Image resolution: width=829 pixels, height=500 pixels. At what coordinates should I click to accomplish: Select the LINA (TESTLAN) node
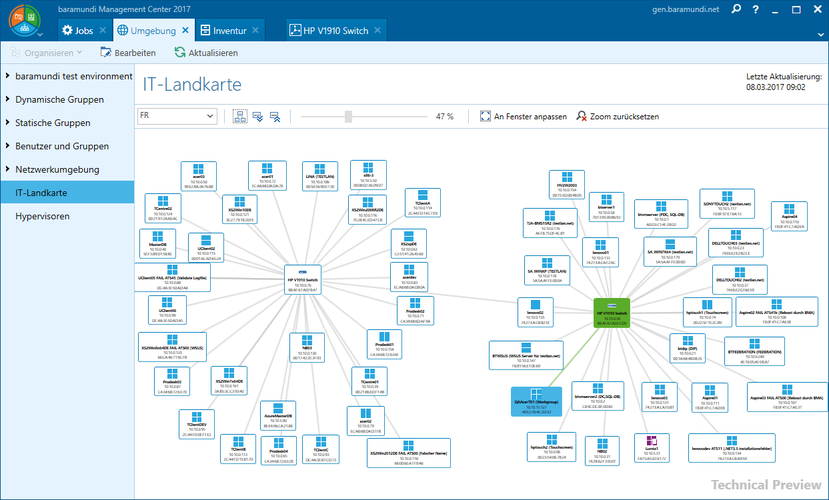coord(320,176)
